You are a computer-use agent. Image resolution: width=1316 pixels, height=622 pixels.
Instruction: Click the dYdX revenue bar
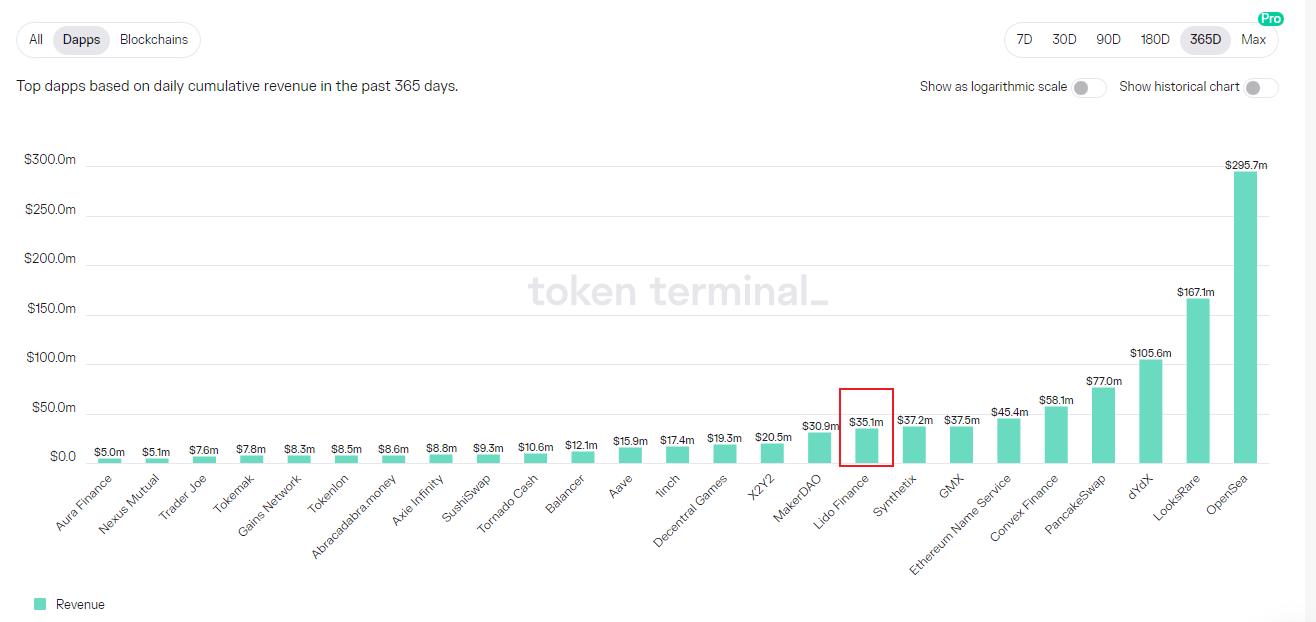[1150, 411]
